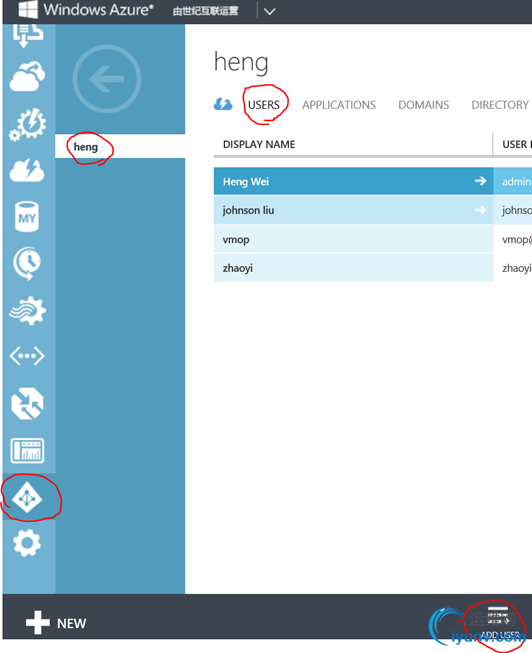Open Heng Wei details arrow
The image size is (532, 653).
pos(480,181)
